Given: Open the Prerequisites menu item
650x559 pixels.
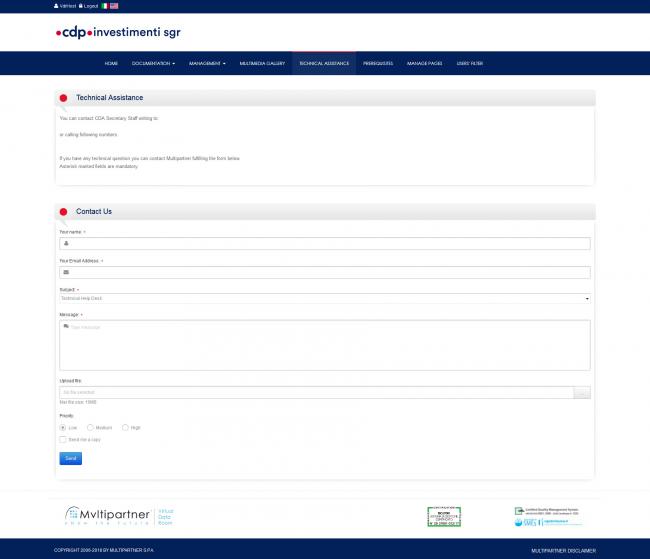Looking at the screenshot, I should (378, 63).
